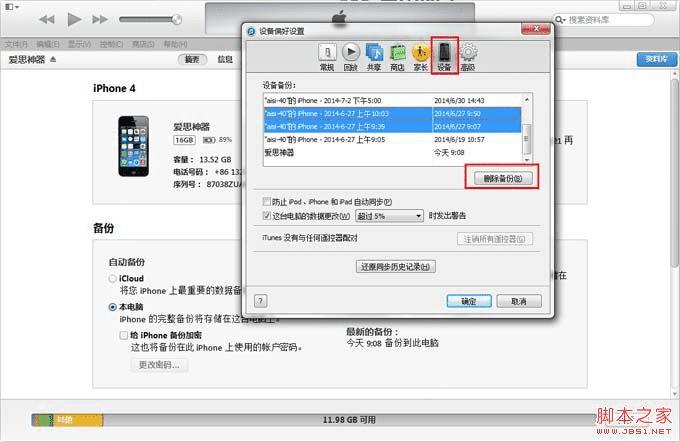
Task: Click the 删除备份 button
Action: (x=503, y=178)
